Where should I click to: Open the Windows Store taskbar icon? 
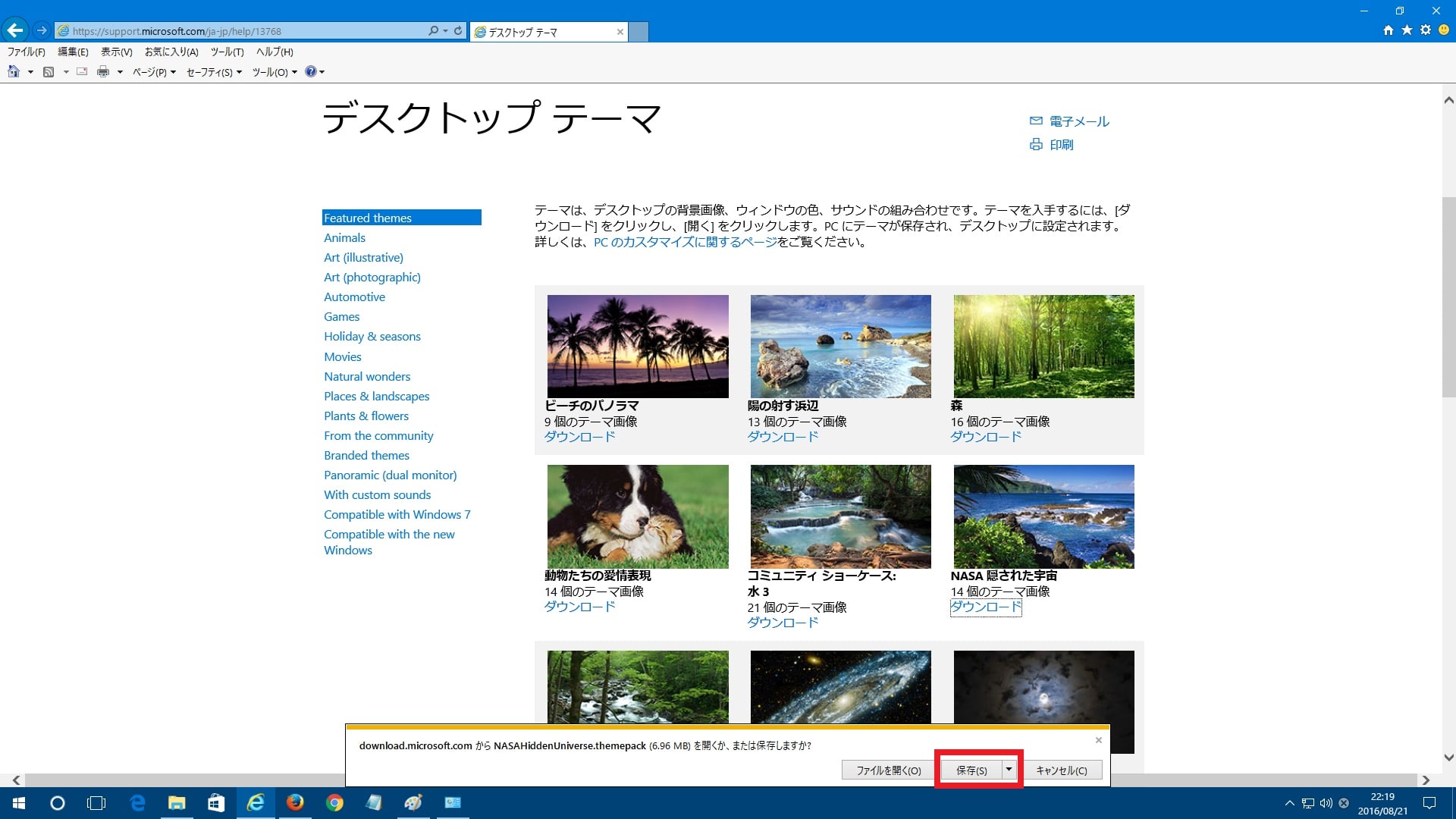pyautogui.click(x=216, y=803)
